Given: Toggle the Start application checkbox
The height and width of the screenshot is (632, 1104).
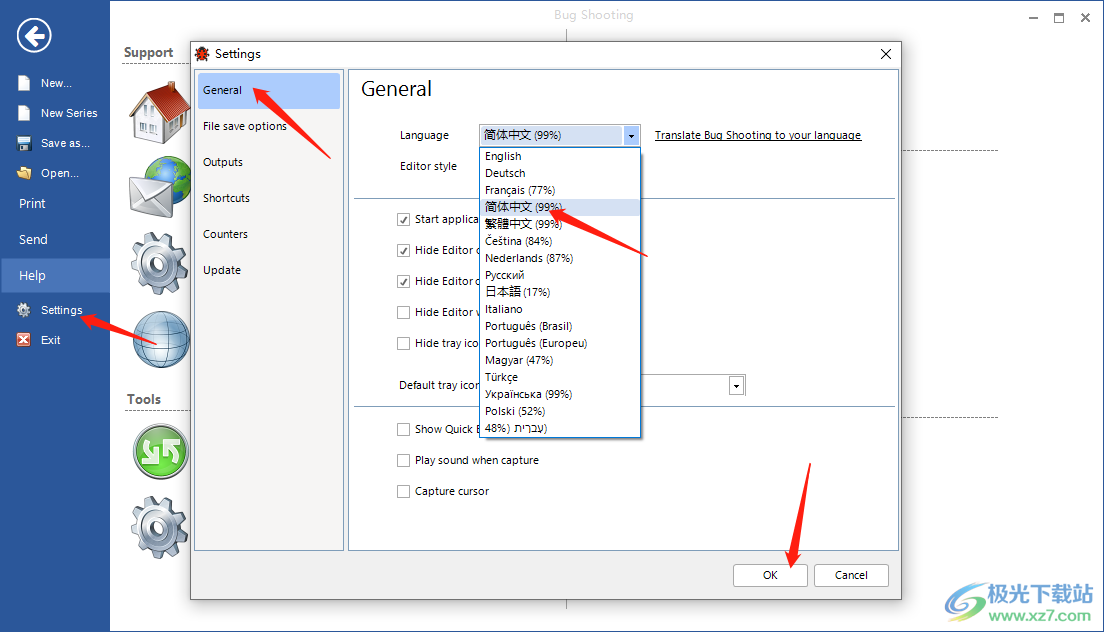Looking at the screenshot, I should (403, 220).
